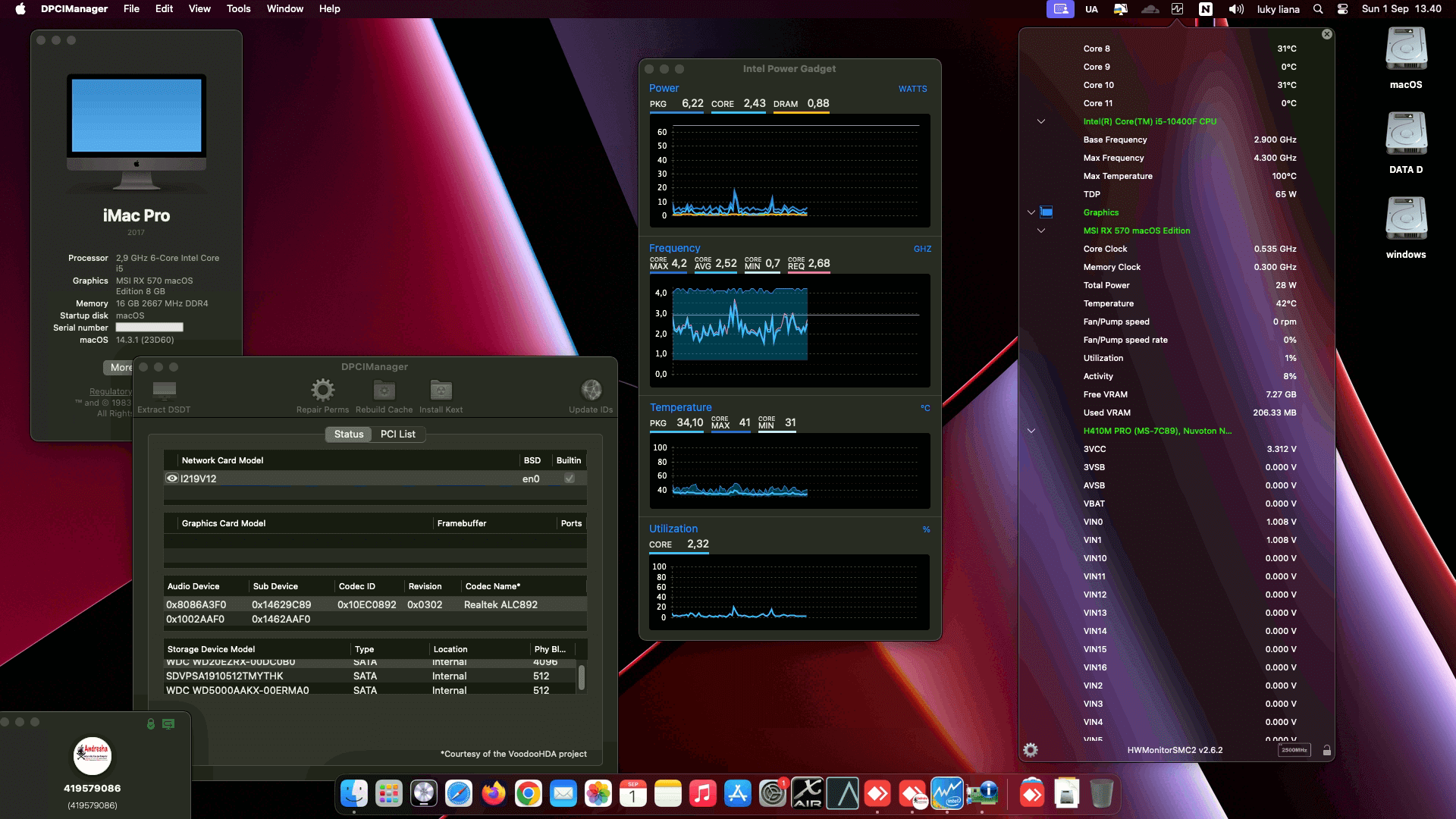Image resolution: width=1456 pixels, height=819 pixels.
Task: Switch to the PCI List tab
Action: tap(397, 434)
